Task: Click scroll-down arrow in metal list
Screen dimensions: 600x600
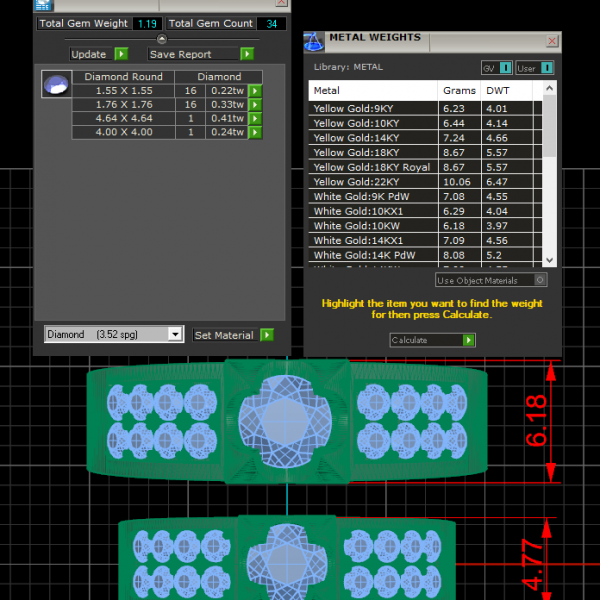Action: [548, 260]
